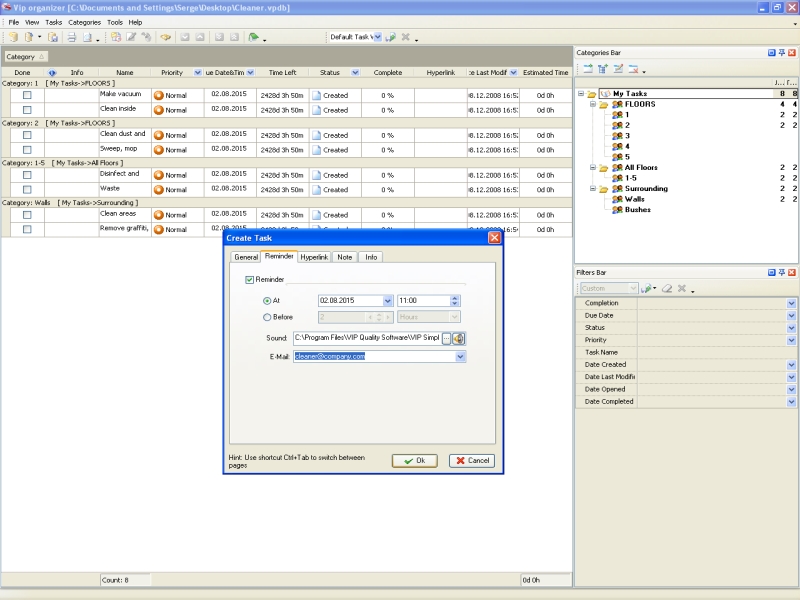The width and height of the screenshot is (800, 600).
Task: Click the sound preview speaker icon
Action: tap(459, 339)
